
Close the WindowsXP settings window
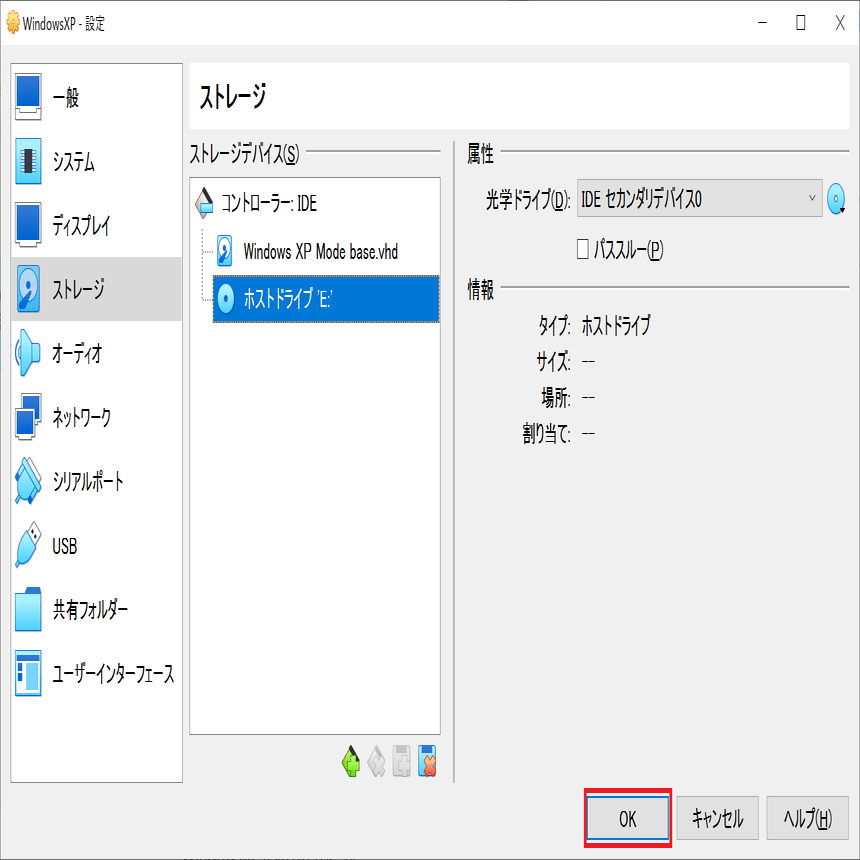coord(840,23)
